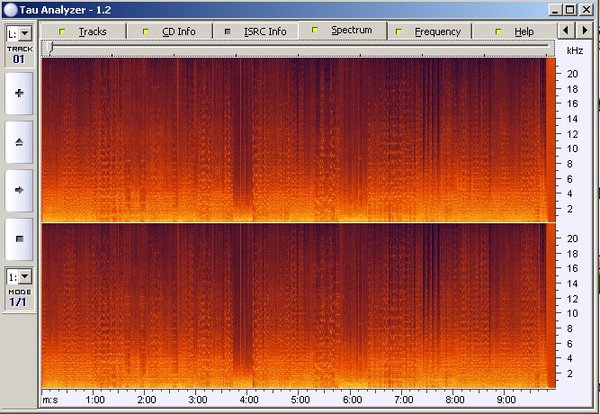Image resolution: width=600 pixels, height=414 pixels.
Task: Click the 5:00 mark on the time axis
Action: coord(300,400)
